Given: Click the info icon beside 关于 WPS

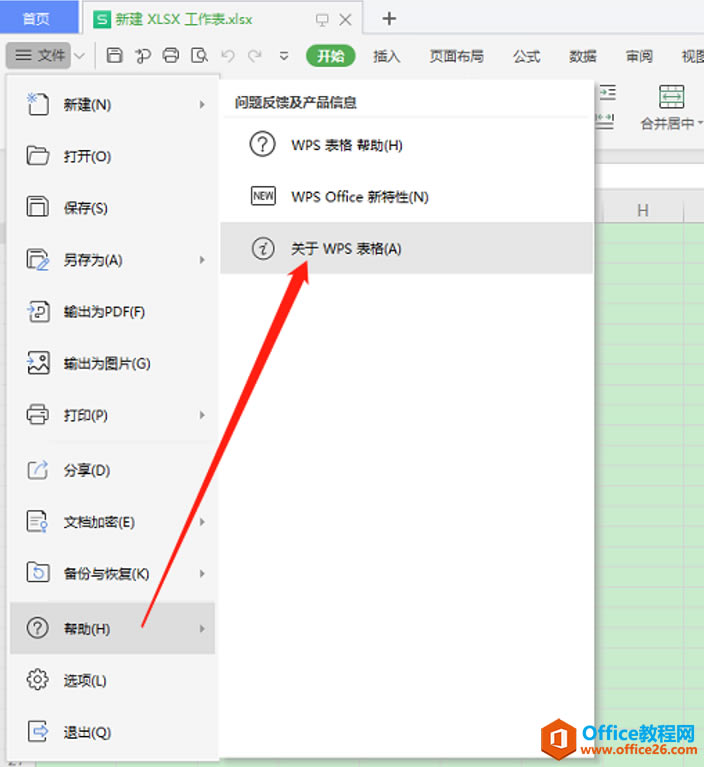Looking at the screenshot, I should tap(263, 248).
